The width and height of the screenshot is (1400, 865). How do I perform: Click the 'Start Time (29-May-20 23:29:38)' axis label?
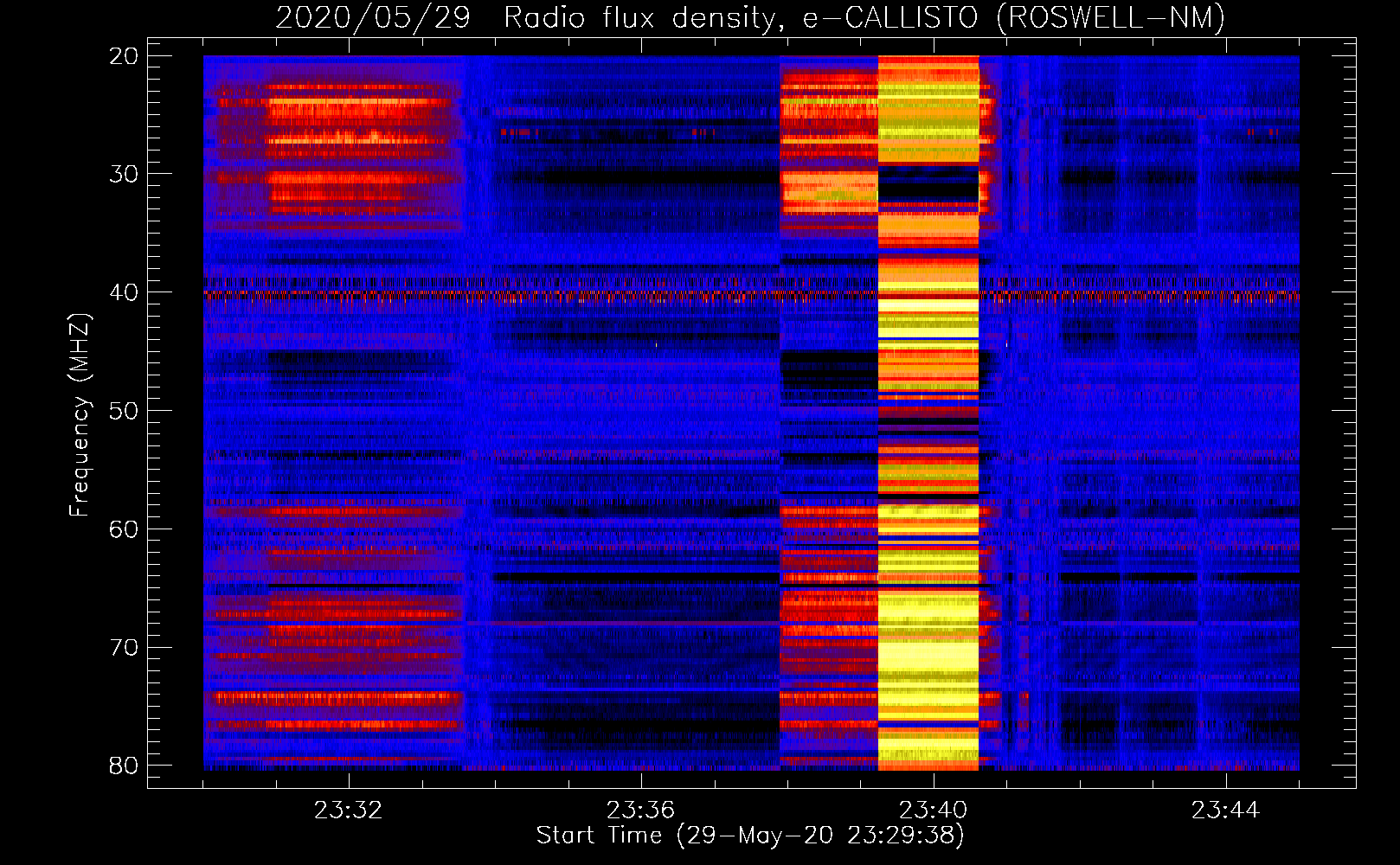point(750,835)
